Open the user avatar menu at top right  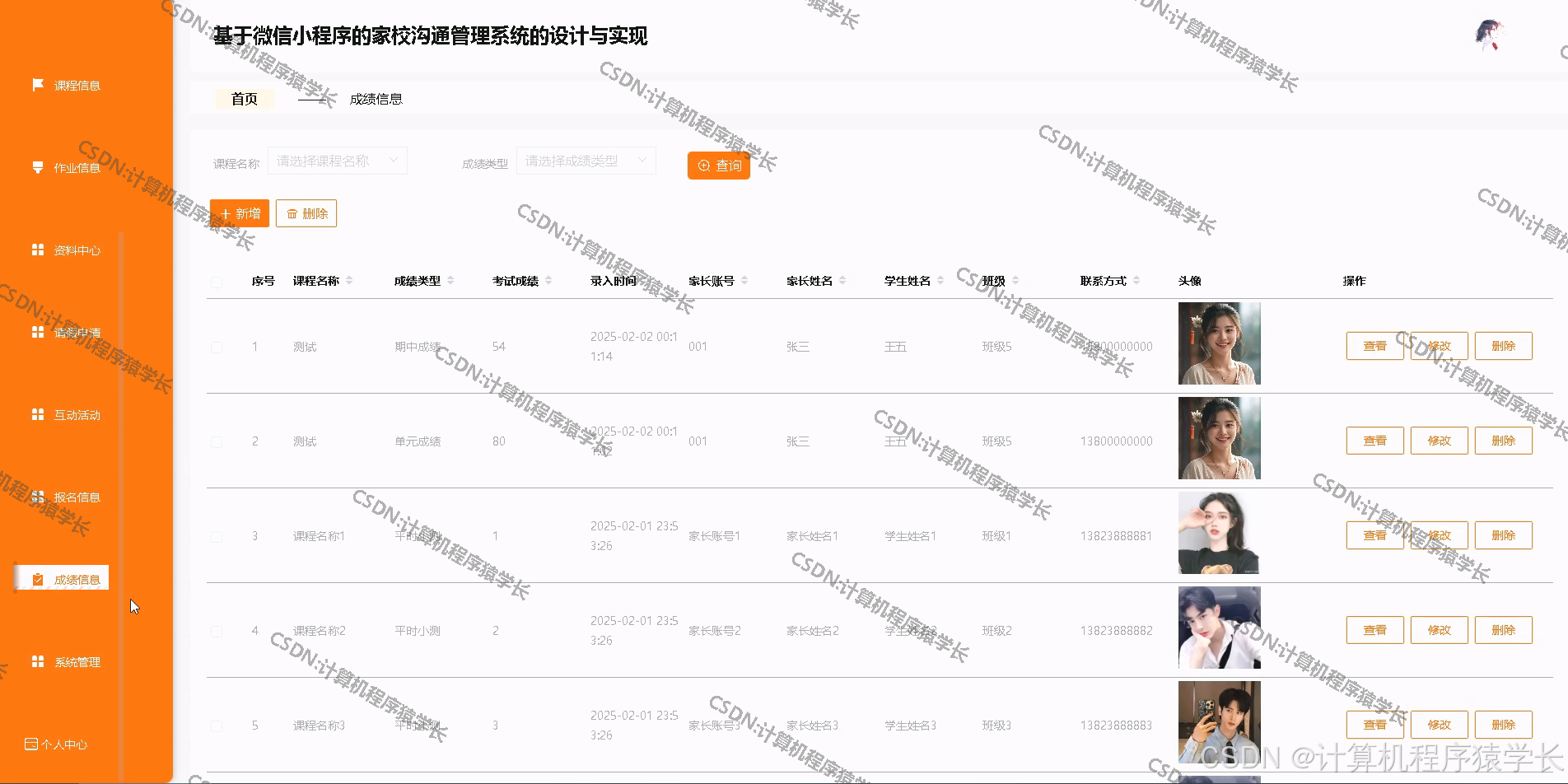(x=1488, y=36)
